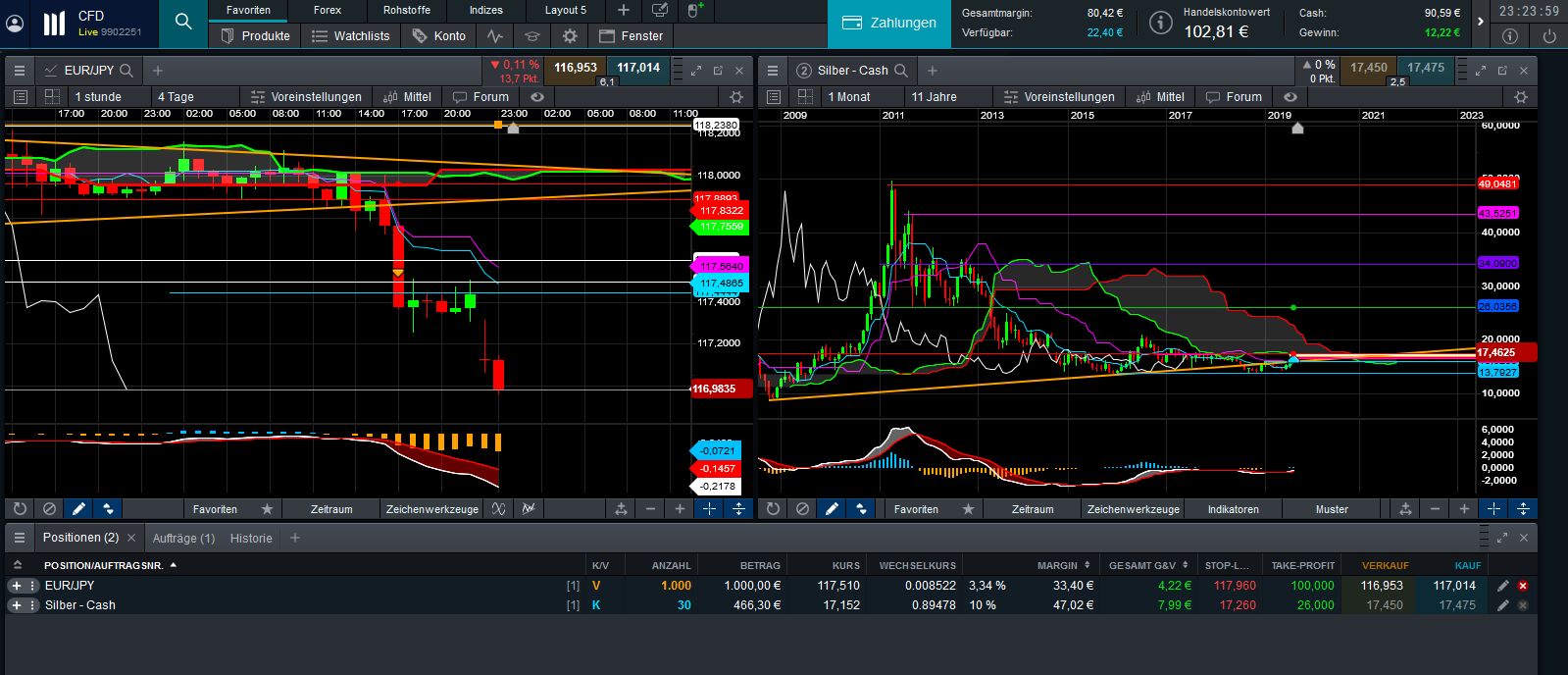
Task: Click the power logout icon
Action: pyautogui.click(x=1549, y=36)
